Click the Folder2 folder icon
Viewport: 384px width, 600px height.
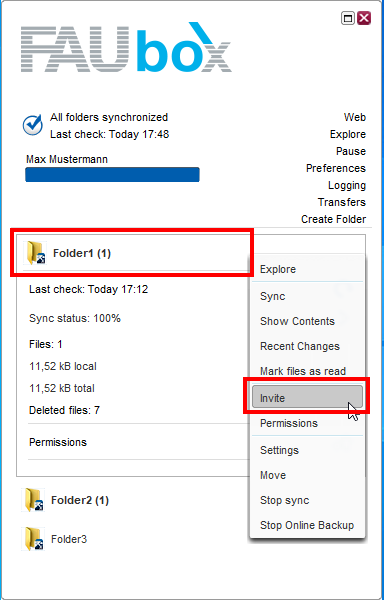pos(33,500)
